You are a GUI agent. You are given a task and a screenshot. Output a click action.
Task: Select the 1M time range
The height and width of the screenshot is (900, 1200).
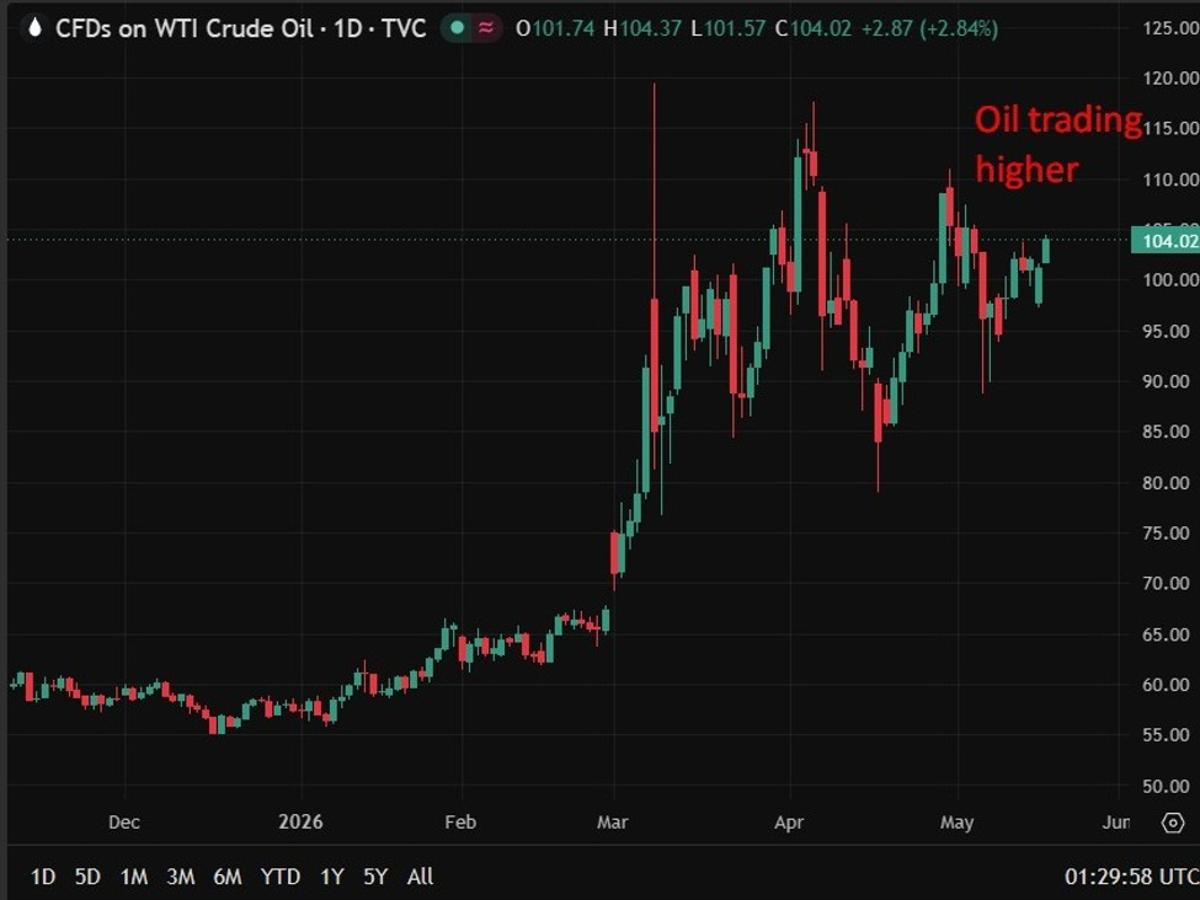134,877
